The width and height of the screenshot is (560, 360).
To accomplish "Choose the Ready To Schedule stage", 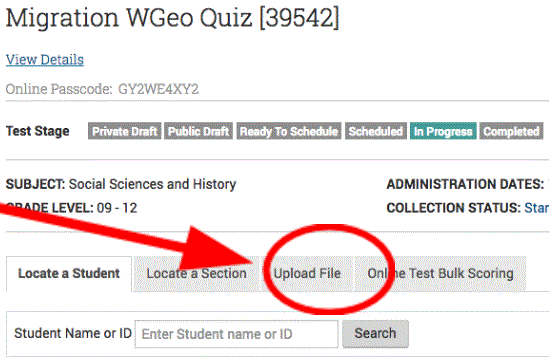I will tap(289, 131).
